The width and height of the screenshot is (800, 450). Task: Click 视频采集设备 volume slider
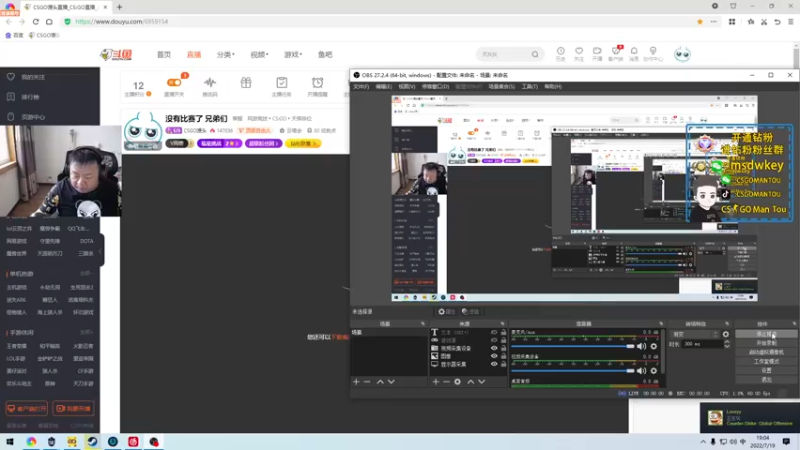click(573, 371)
